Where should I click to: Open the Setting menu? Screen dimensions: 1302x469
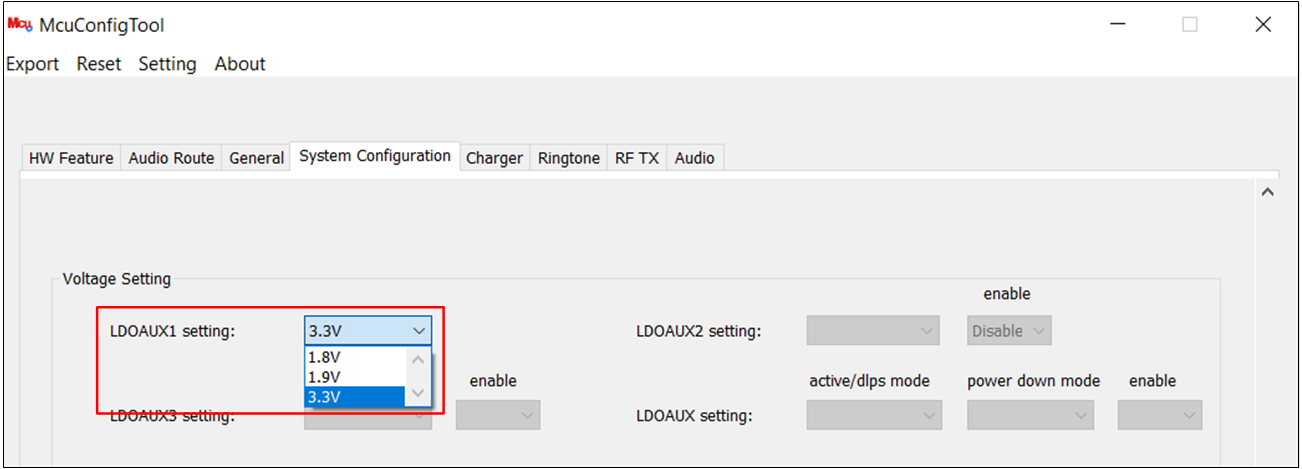pos(167,64)
